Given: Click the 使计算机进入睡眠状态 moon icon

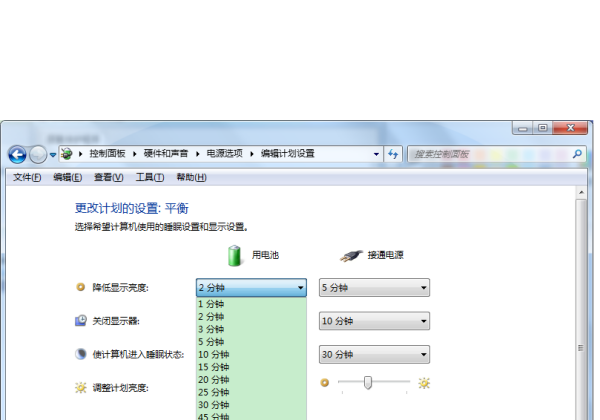Looking at the screenshot, I should [80, 354].
